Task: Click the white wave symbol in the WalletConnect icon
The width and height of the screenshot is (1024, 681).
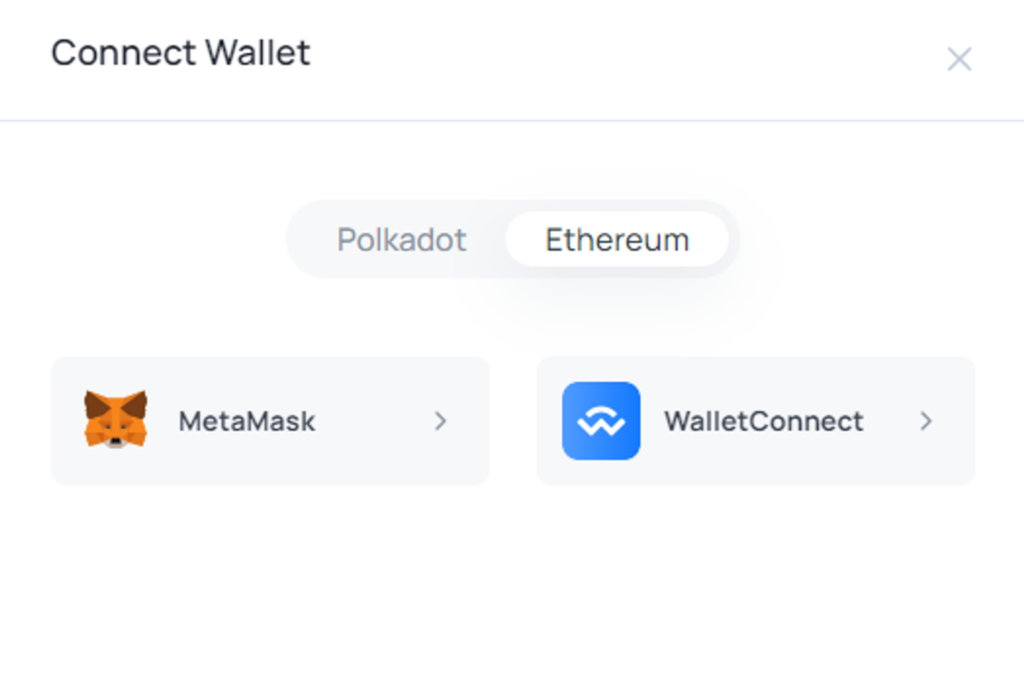Action: pos(601,421)
